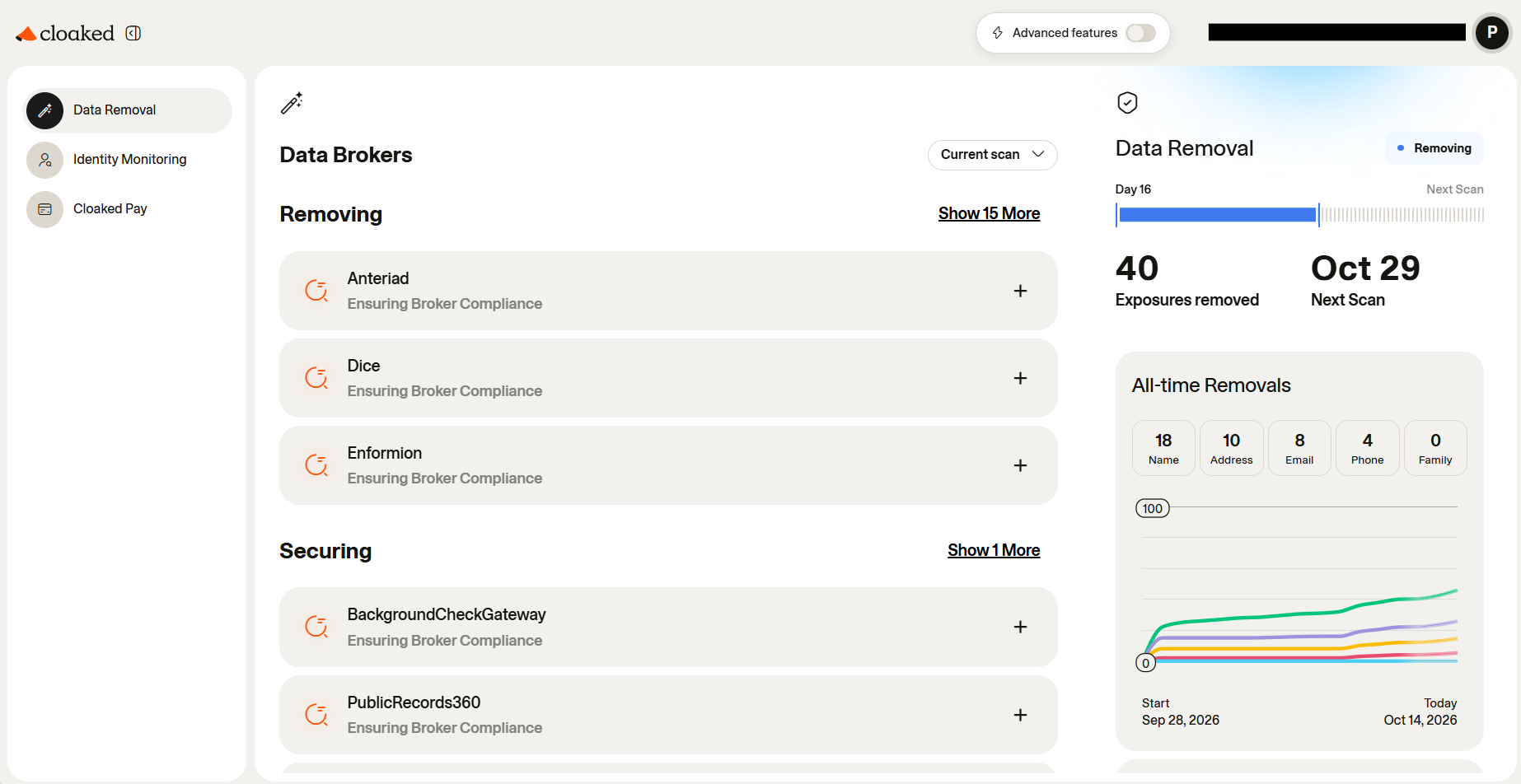Click the 40 Exposures removed figure
The width and height of the screenshot is (1521, 784).
[1187, 280]
